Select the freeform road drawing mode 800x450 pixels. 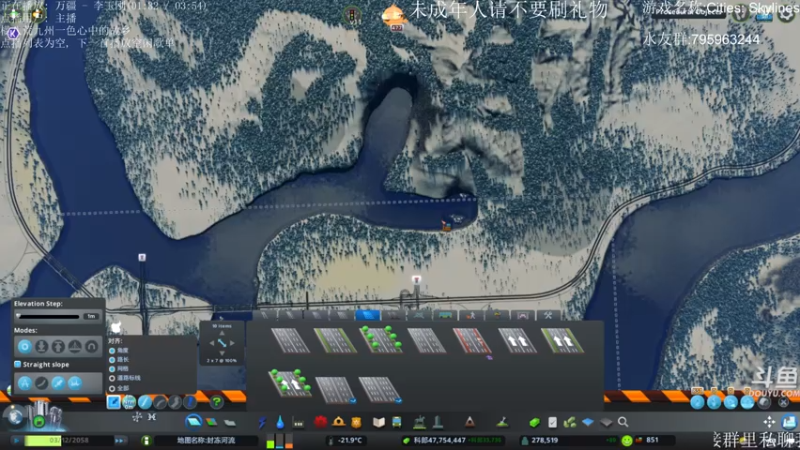coord(175,402)
